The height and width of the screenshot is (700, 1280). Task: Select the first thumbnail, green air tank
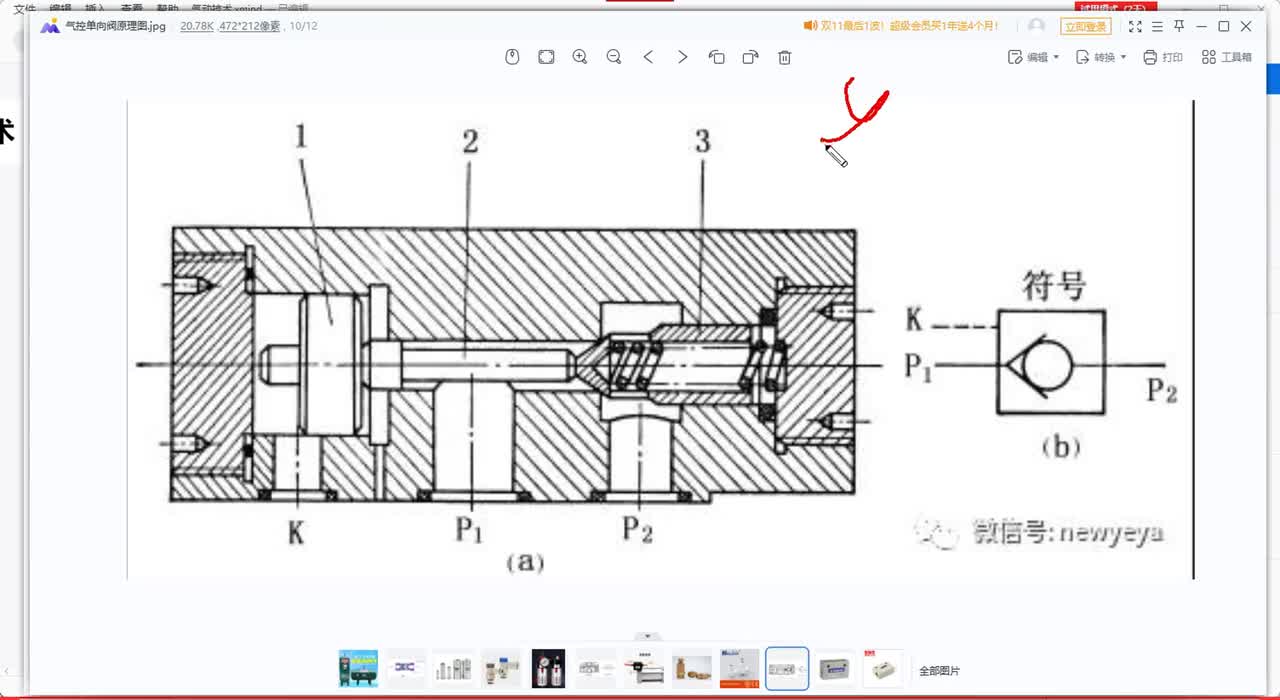click(x=358, y=668)
